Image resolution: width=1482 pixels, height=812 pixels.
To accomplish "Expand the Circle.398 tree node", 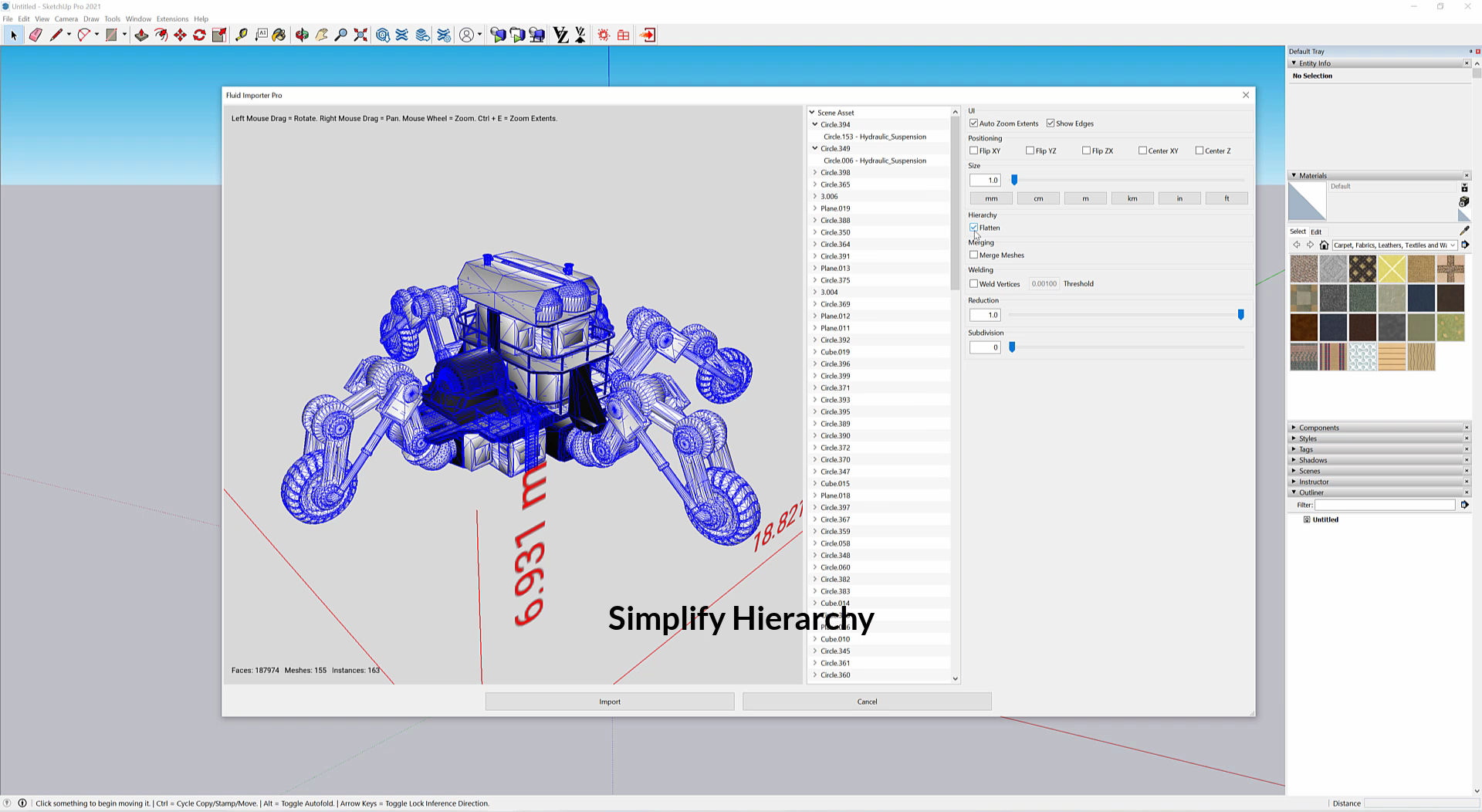I will click(x=815, y=172).
